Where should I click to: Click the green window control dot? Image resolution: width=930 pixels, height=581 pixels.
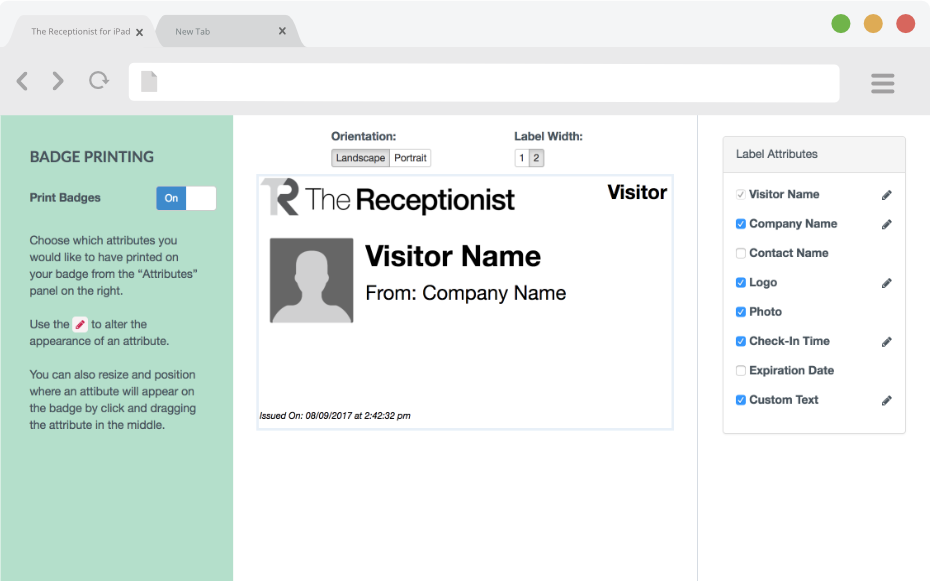[x=840, y=24]
